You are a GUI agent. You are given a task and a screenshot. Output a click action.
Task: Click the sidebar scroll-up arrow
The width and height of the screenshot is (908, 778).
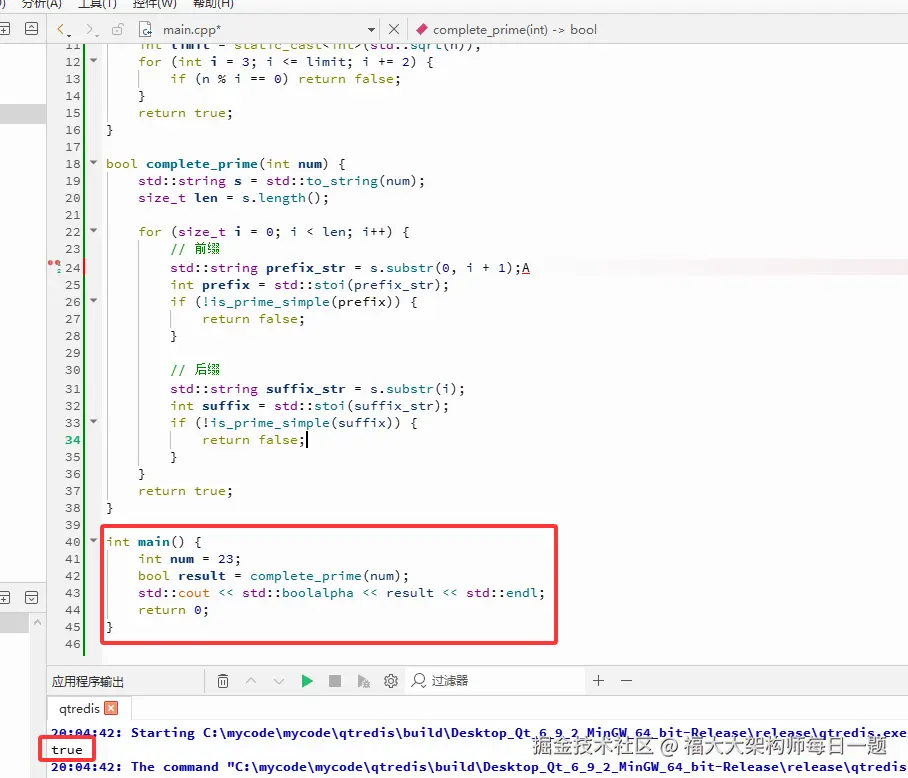point(37,623)
